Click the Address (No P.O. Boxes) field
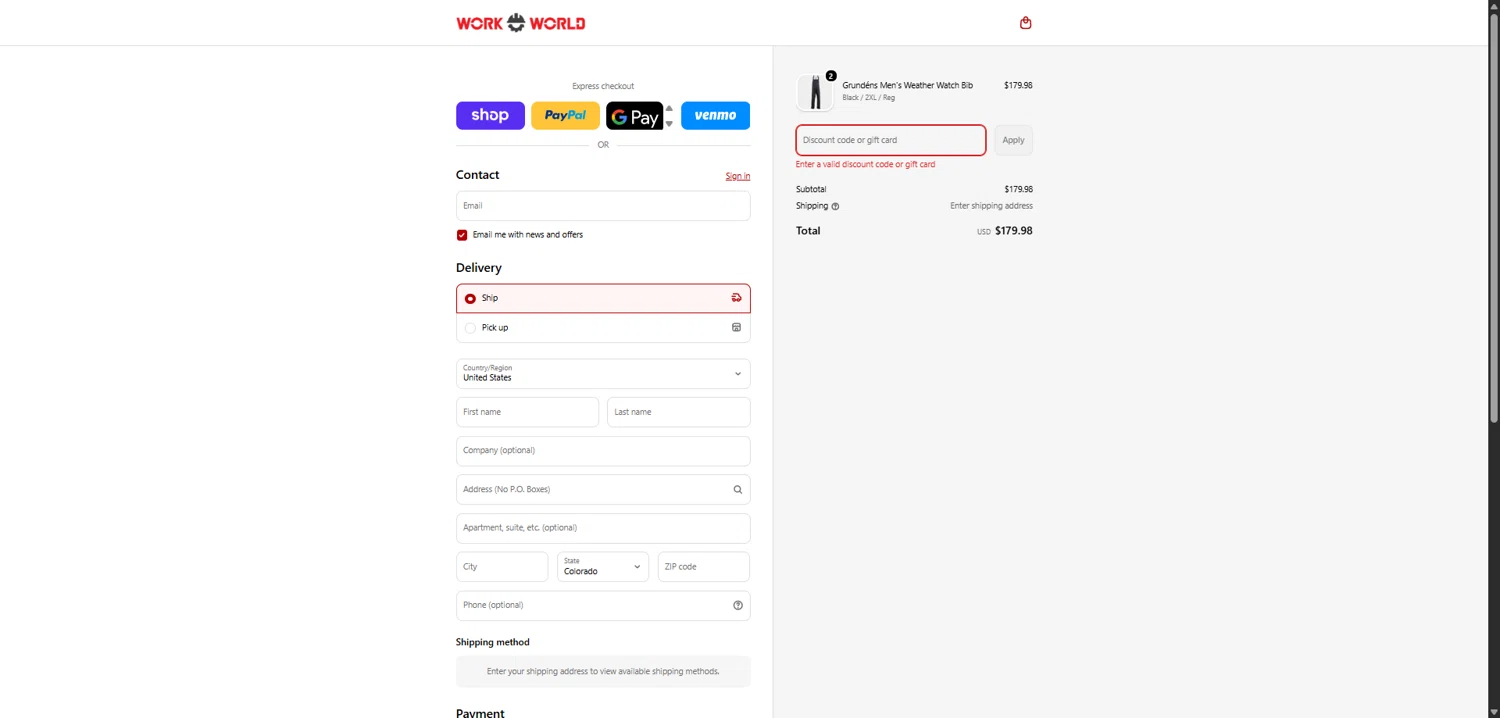1500x718 pixels. coord(603,489)
